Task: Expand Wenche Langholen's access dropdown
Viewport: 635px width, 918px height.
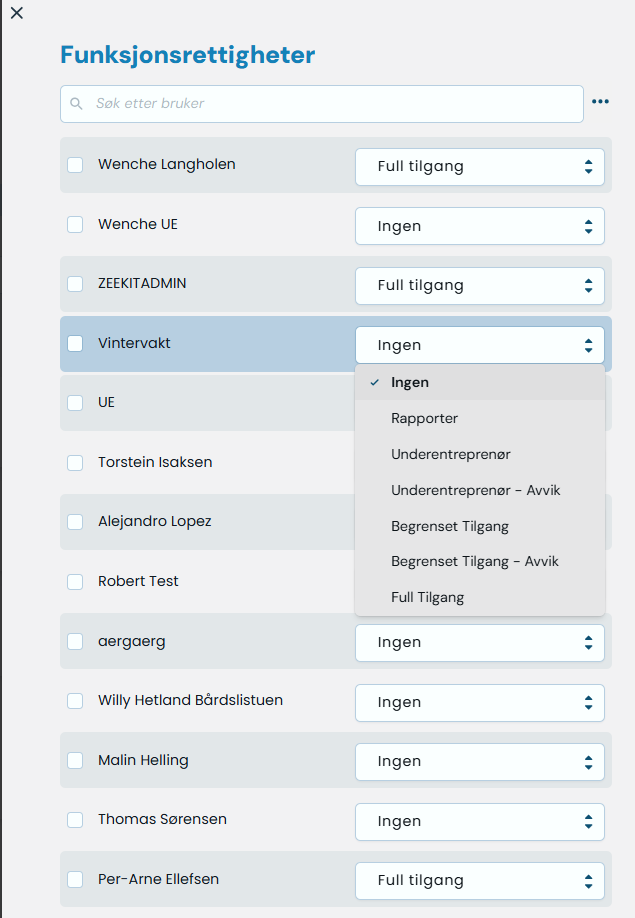Action: click(x=480, y=167)
